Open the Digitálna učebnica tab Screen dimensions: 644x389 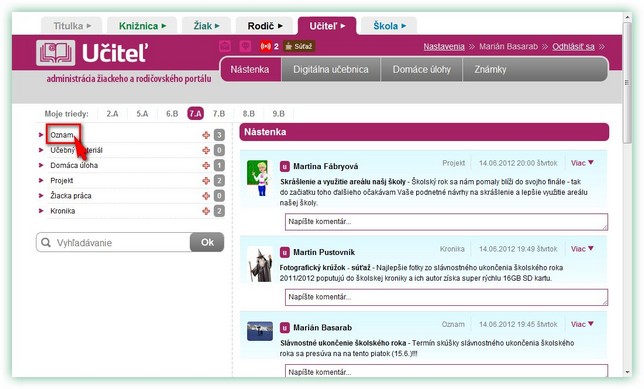331,69
